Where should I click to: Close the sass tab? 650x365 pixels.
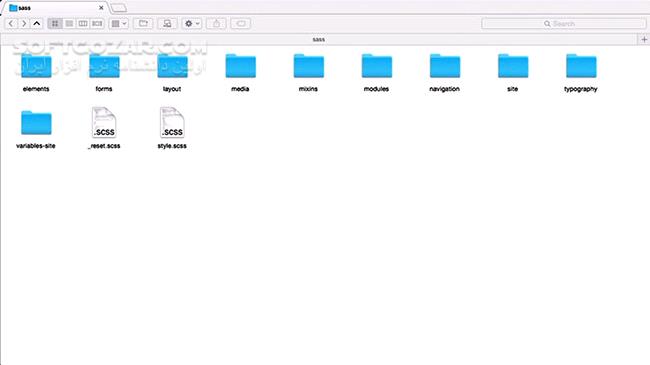coord(101,8)
